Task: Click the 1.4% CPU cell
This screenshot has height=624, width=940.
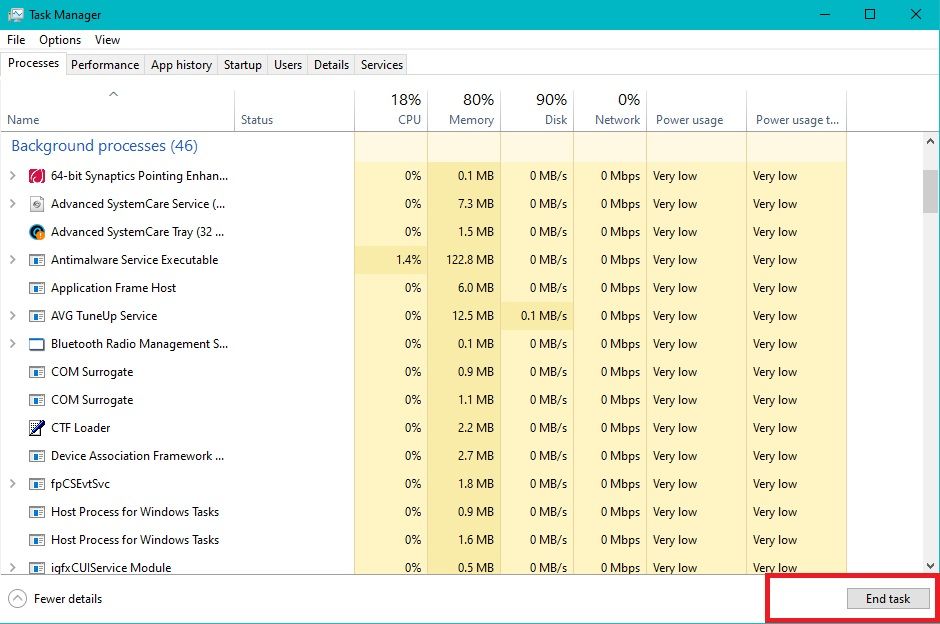Action: coord(391,260)
